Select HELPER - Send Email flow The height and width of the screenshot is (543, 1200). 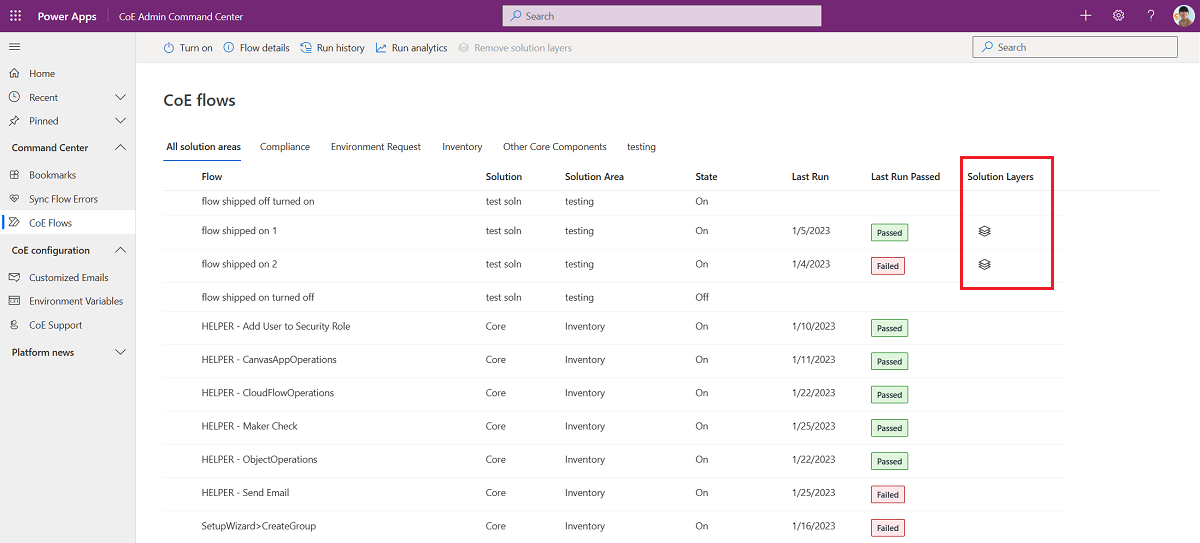[x=245, y=493]
